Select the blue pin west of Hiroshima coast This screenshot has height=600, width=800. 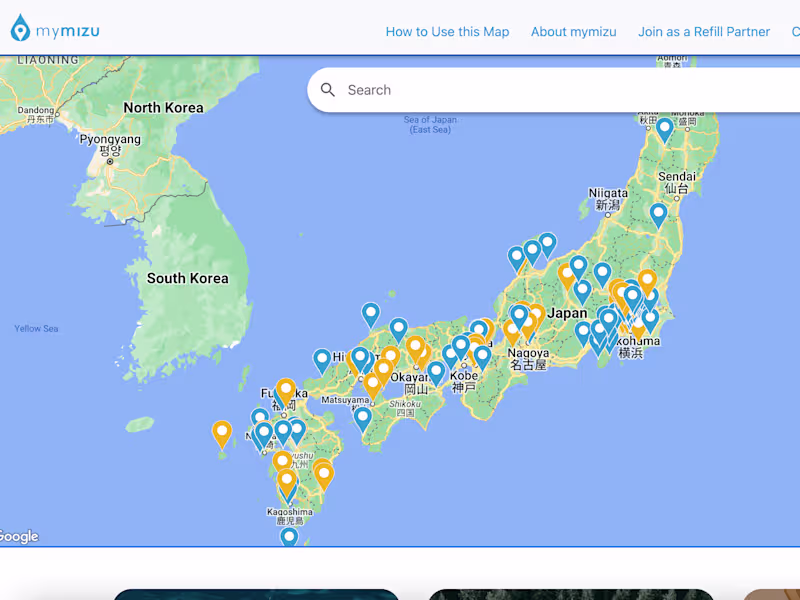click(x=322, y=362)
